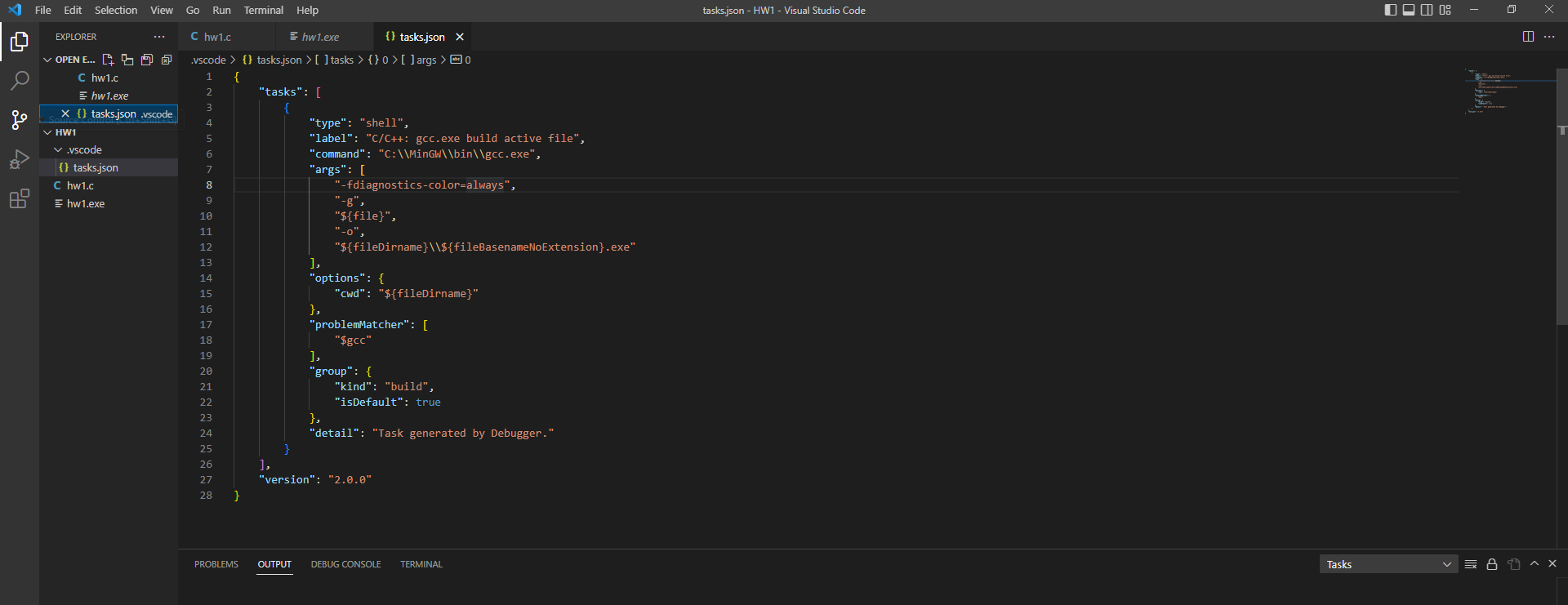The height and width of the screenshot is (605, 1568).
Task: Open the Source Control view
Action: tap(20, 120)
